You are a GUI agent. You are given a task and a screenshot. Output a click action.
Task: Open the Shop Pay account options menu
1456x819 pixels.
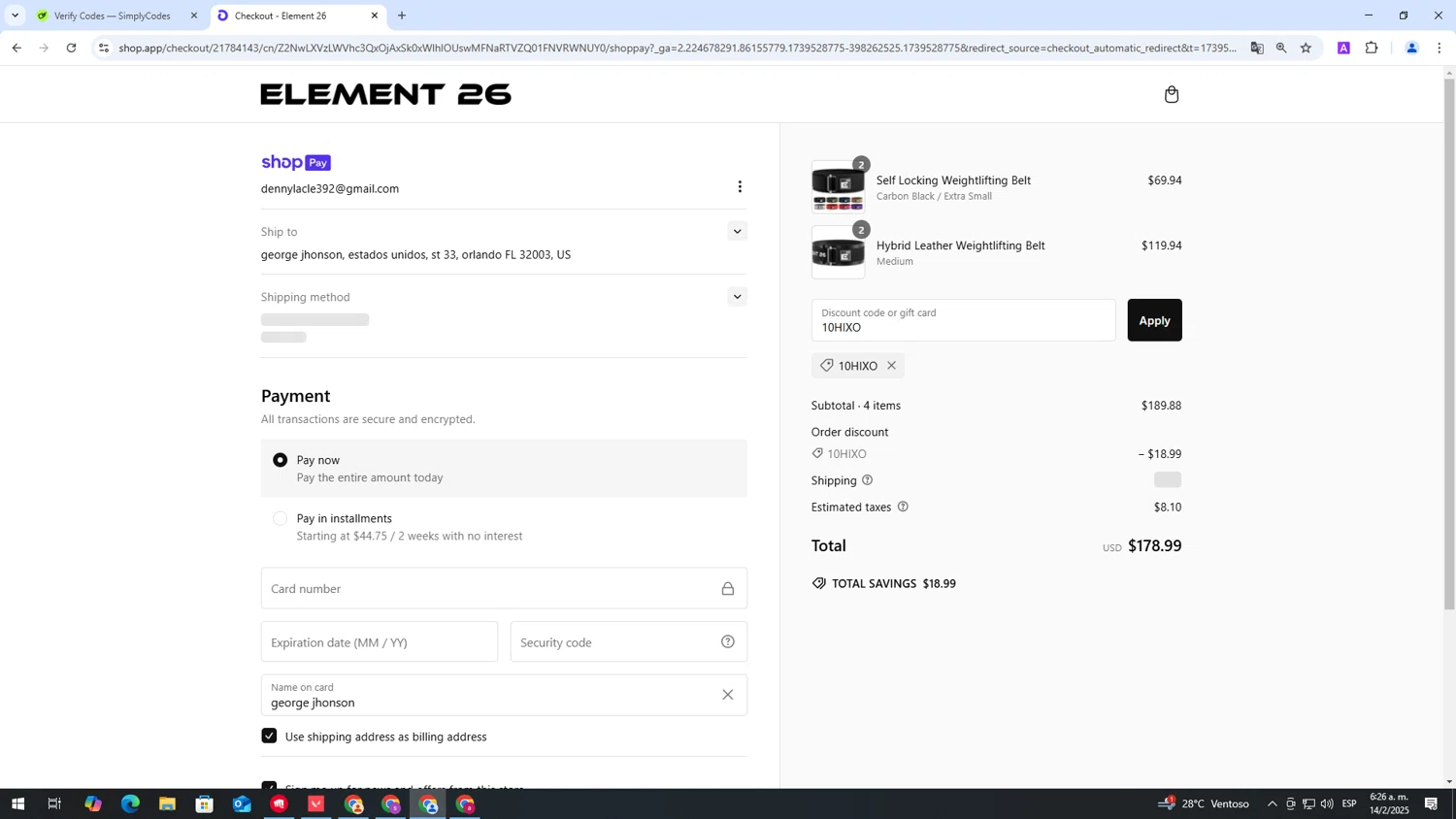pos(740,186)
